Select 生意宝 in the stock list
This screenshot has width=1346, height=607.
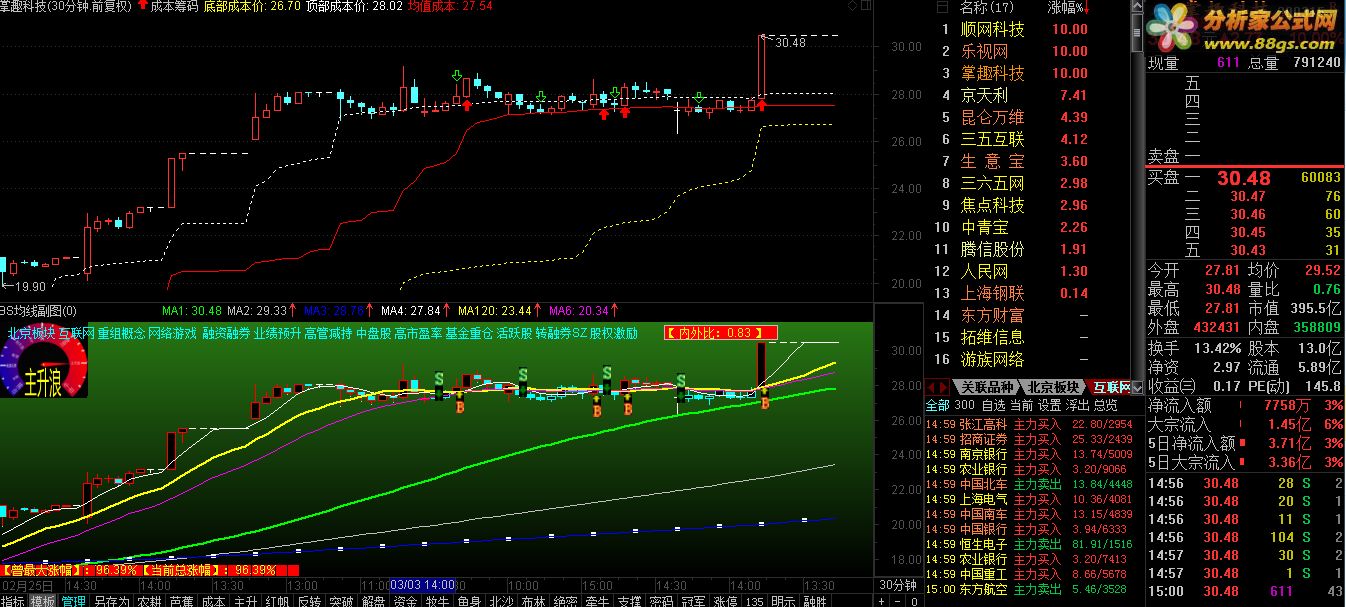tap(993, 161)
